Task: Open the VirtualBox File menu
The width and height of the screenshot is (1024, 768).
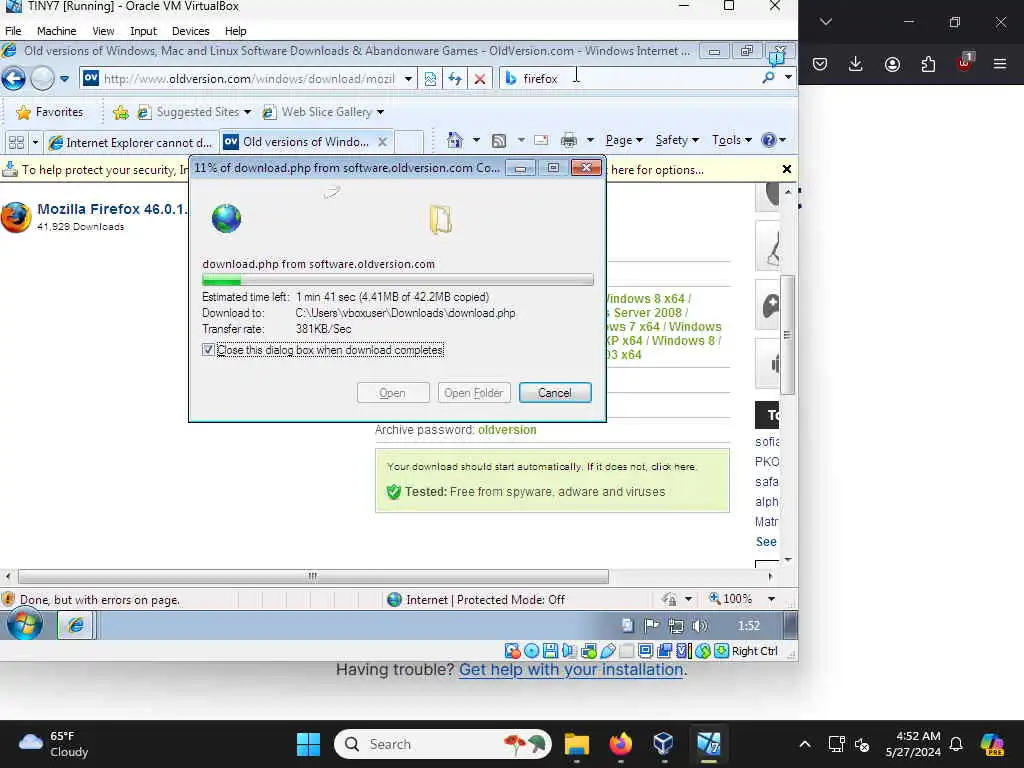Action: [13, 31]
